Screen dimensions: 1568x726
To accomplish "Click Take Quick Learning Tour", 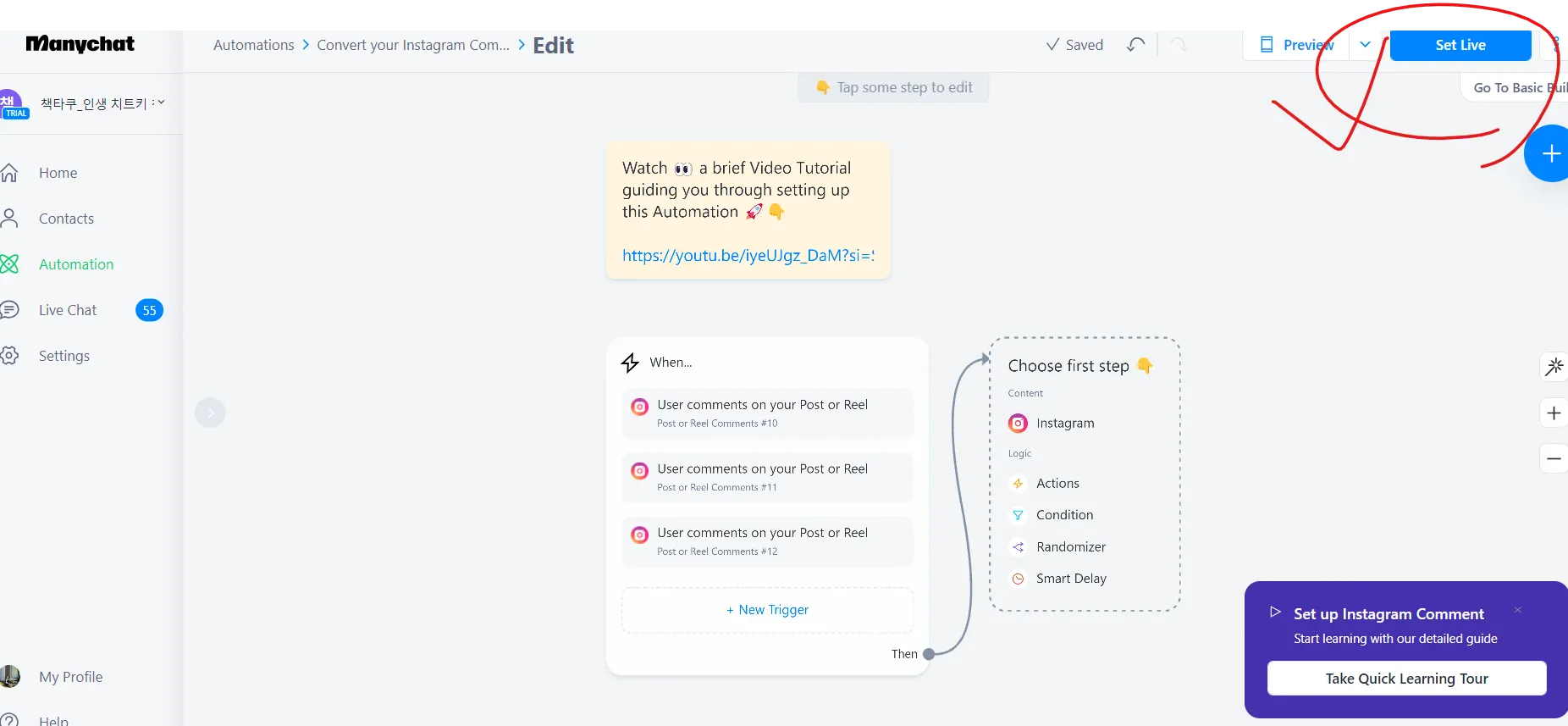I will pyautogui.click(x=1406, y=679).
